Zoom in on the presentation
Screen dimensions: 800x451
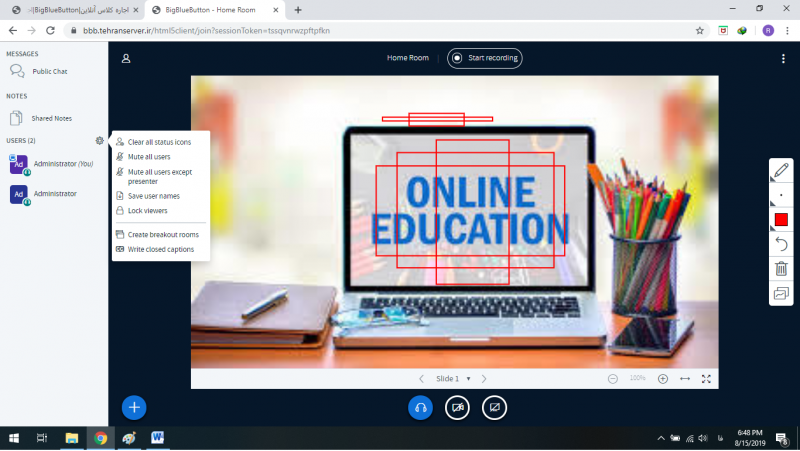(x=662, y=379)
